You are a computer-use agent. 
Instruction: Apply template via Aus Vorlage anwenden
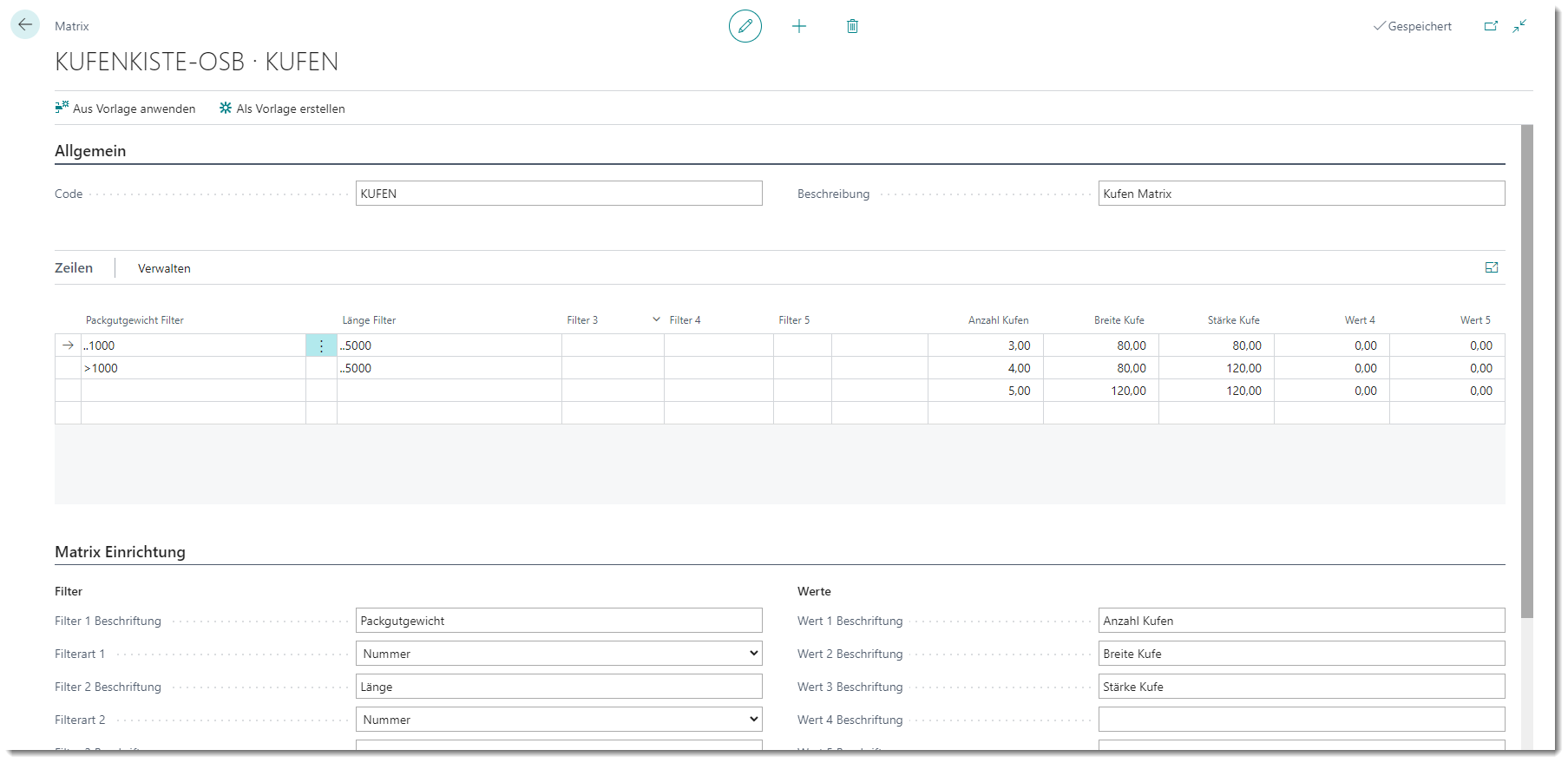point(125,109)
